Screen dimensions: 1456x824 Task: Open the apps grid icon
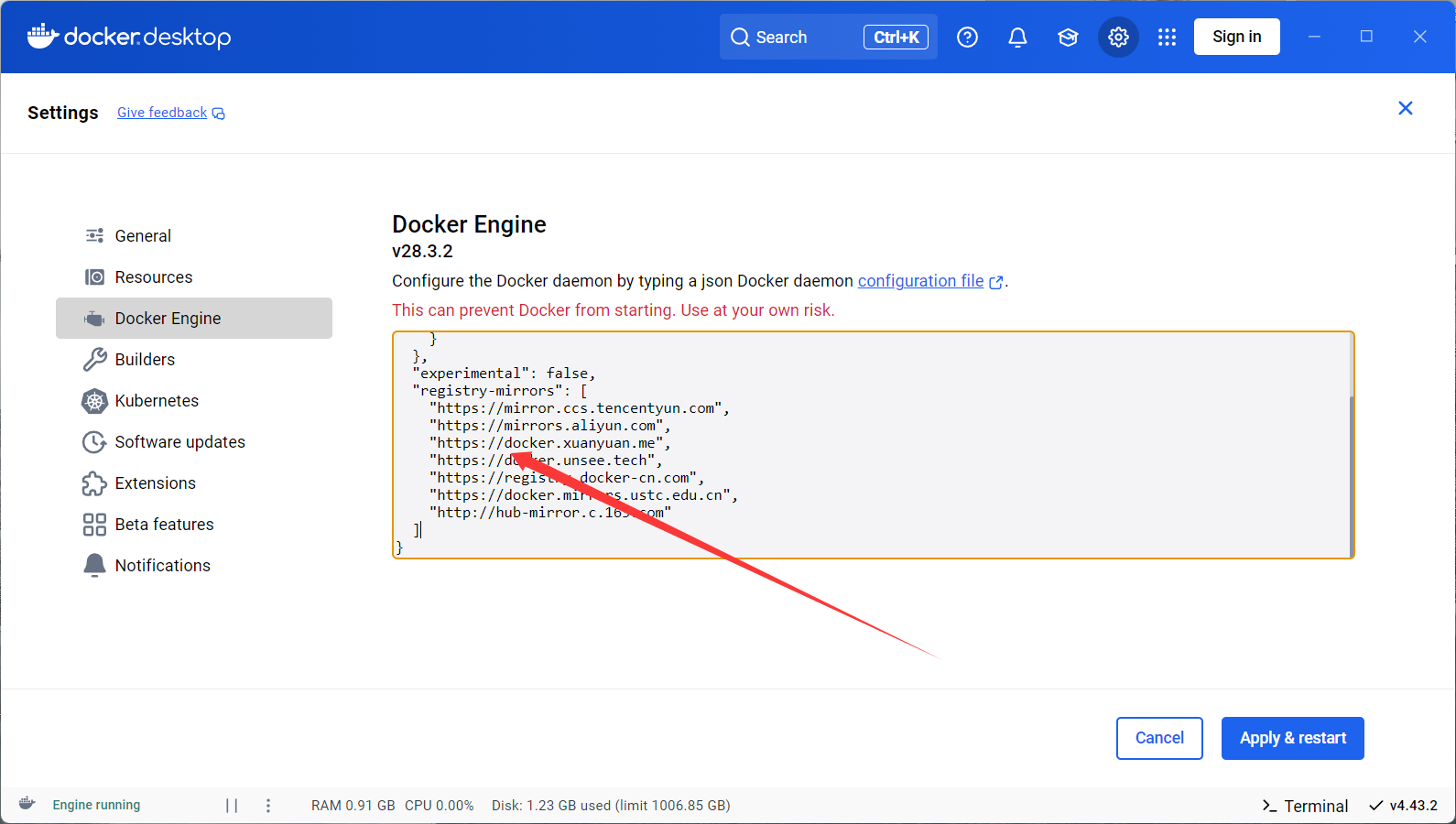tap(1167, 38)
